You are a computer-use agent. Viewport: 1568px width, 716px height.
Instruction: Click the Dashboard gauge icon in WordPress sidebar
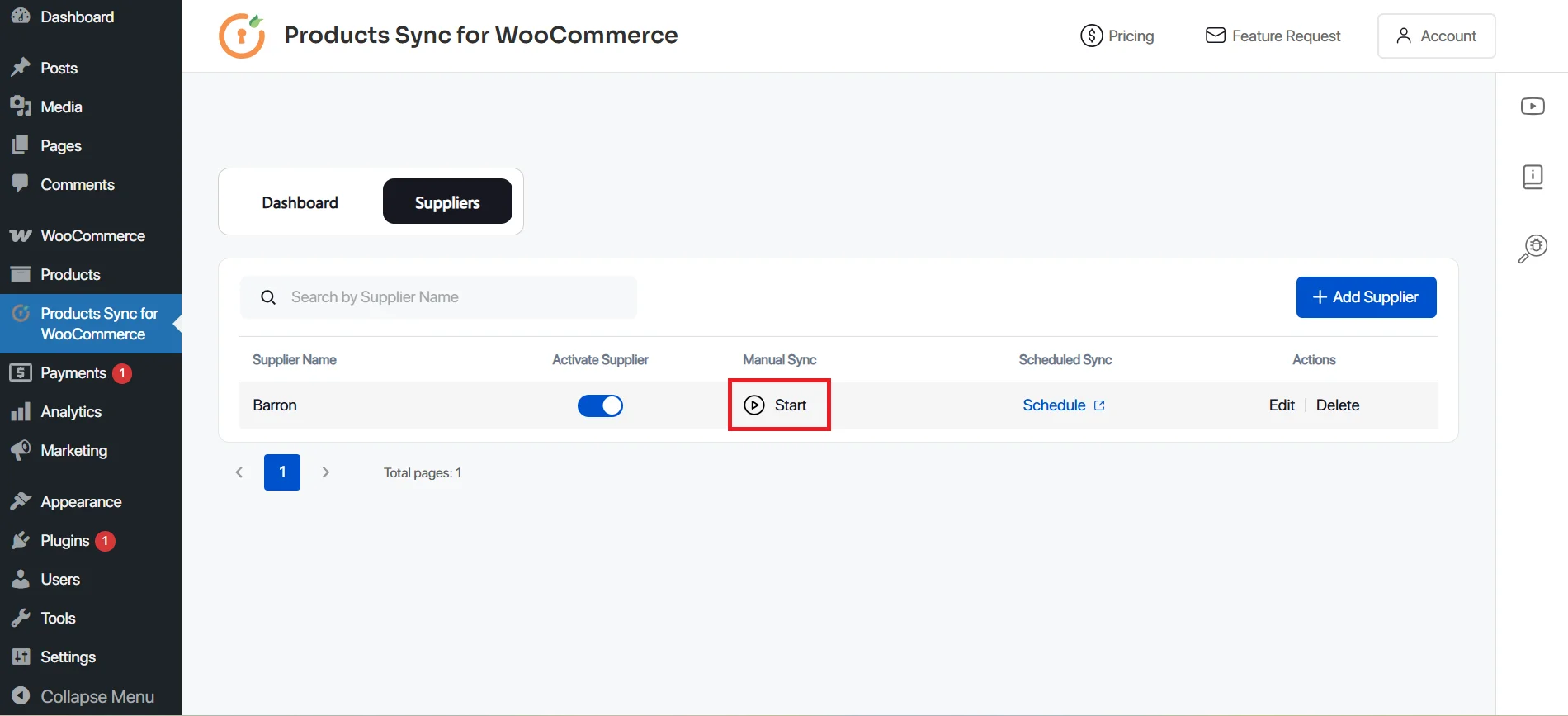click(x=21, y=16)
